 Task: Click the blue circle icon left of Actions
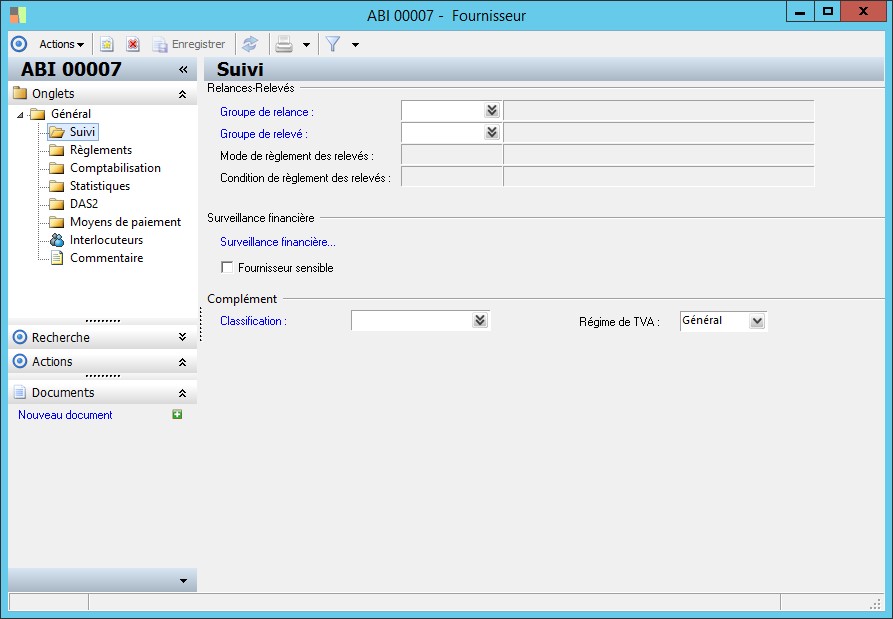pos(18,44)
